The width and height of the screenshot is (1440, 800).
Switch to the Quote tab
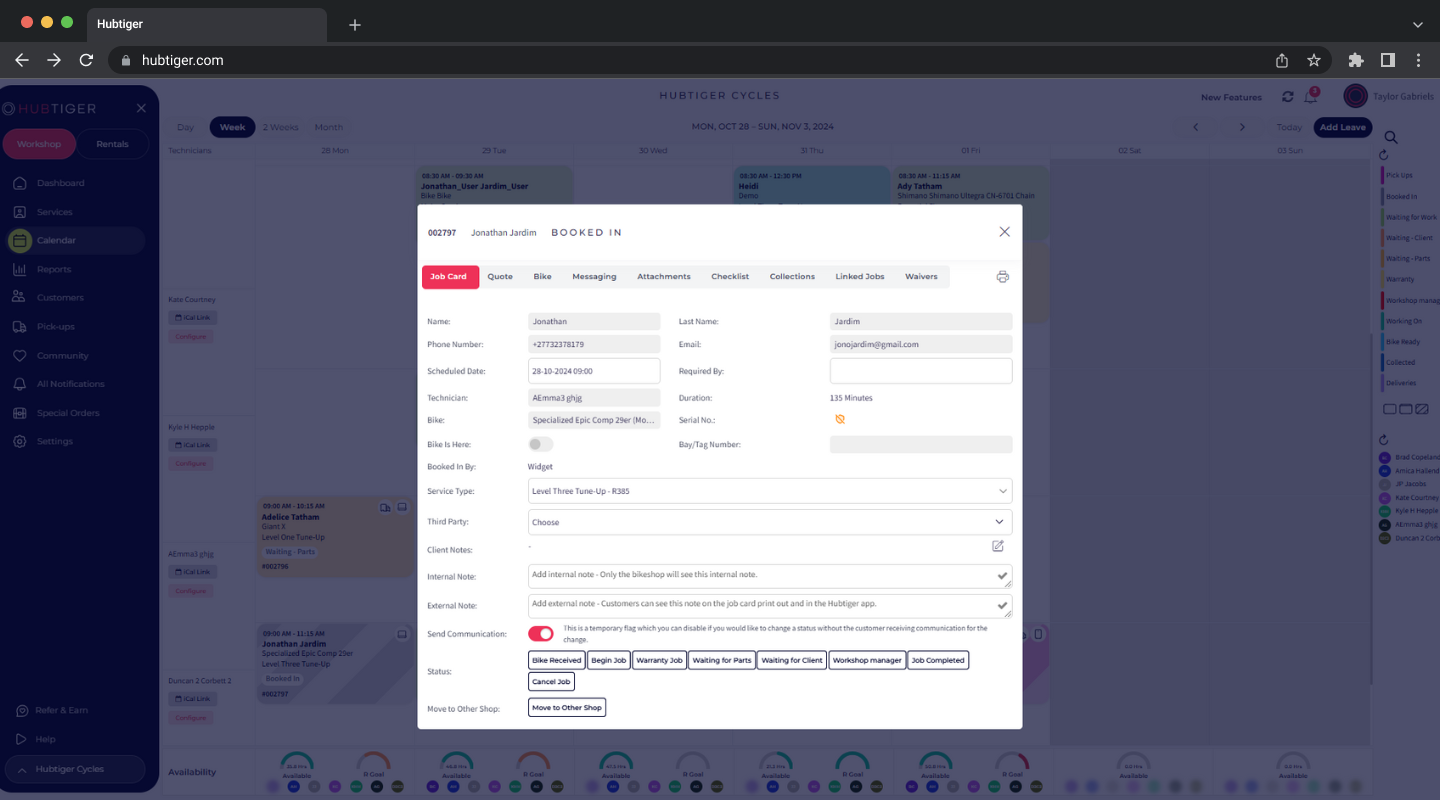500,277
